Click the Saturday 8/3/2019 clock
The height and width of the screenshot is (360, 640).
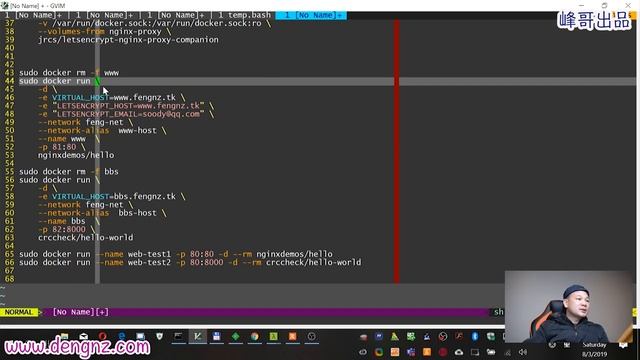(594, 349)
